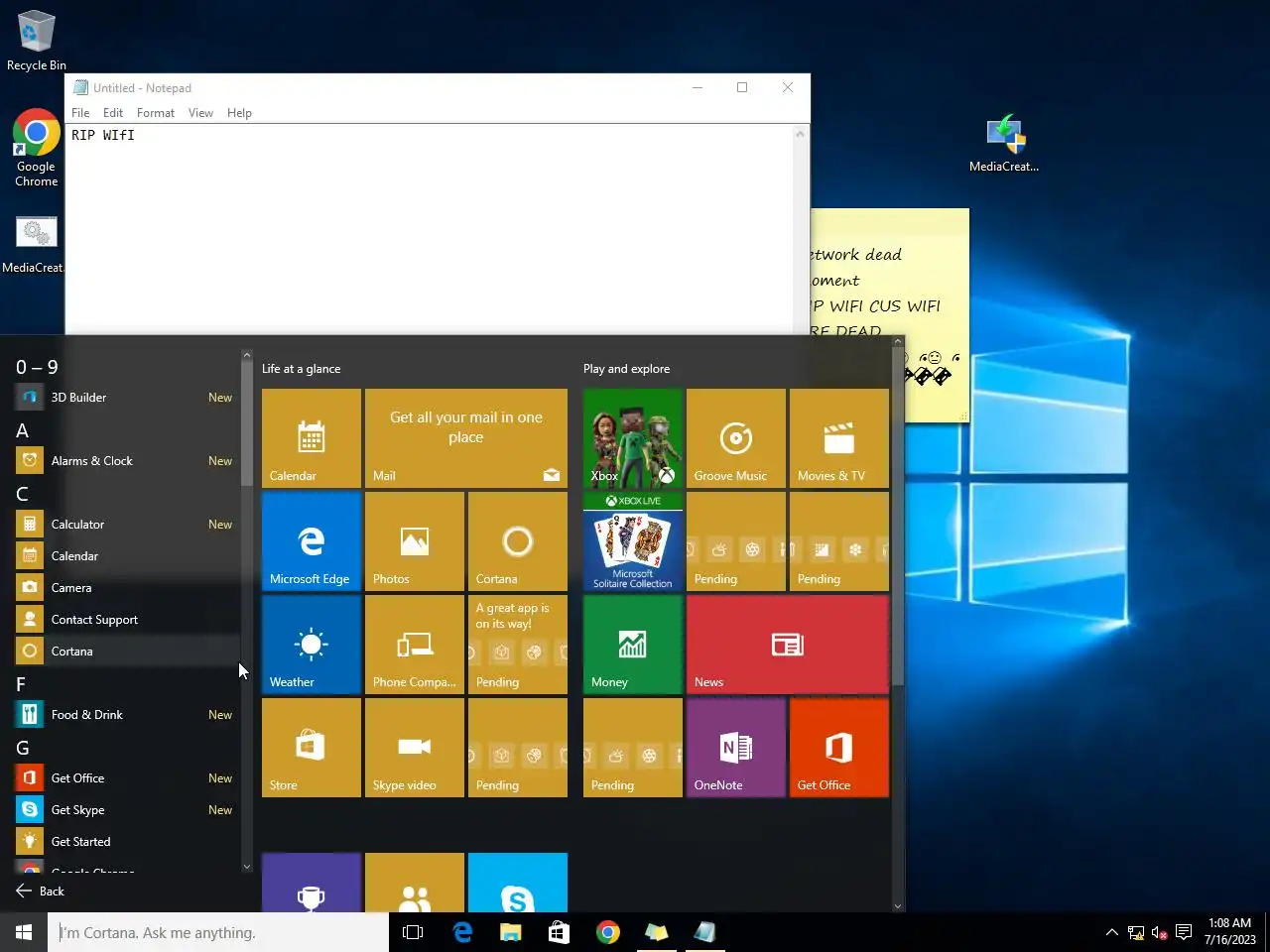Click the F letter group header
1270x952 pixels.
coord(21,684)
